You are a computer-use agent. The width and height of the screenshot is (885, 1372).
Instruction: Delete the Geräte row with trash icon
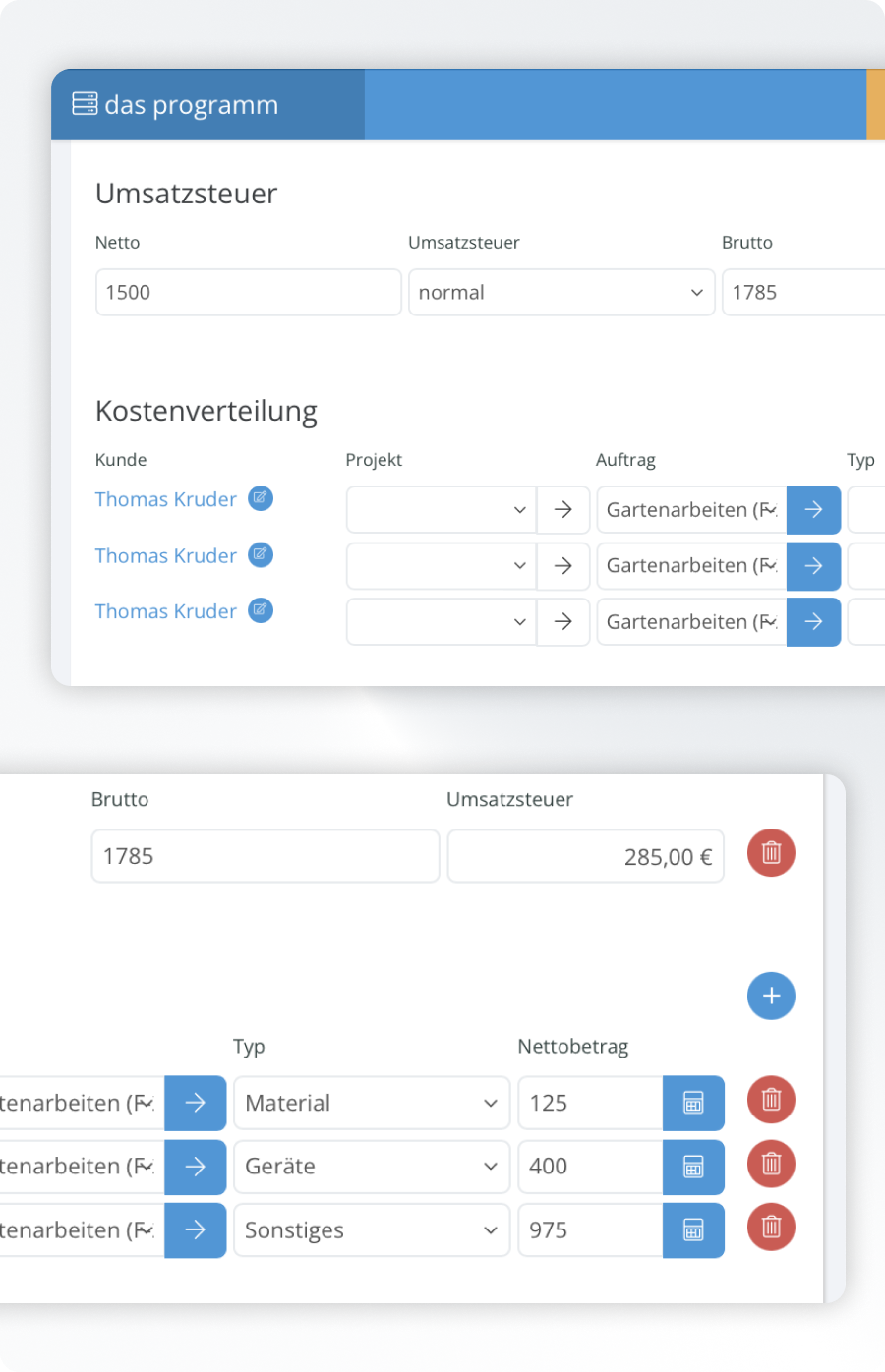[x=772, y=1164]
